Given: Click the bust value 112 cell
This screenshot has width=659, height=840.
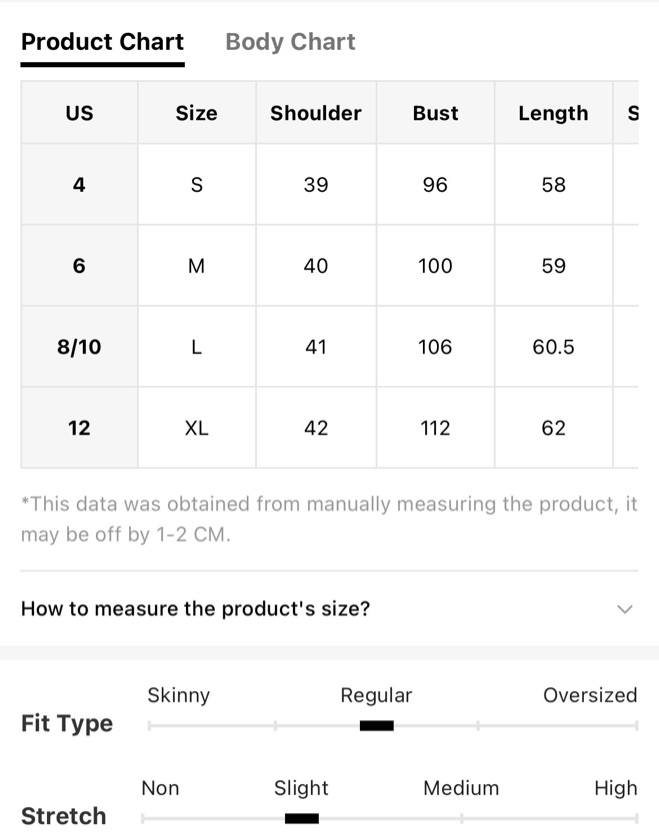Looking at the screenshot, I should pyautogui.click(x=435, y=428).
